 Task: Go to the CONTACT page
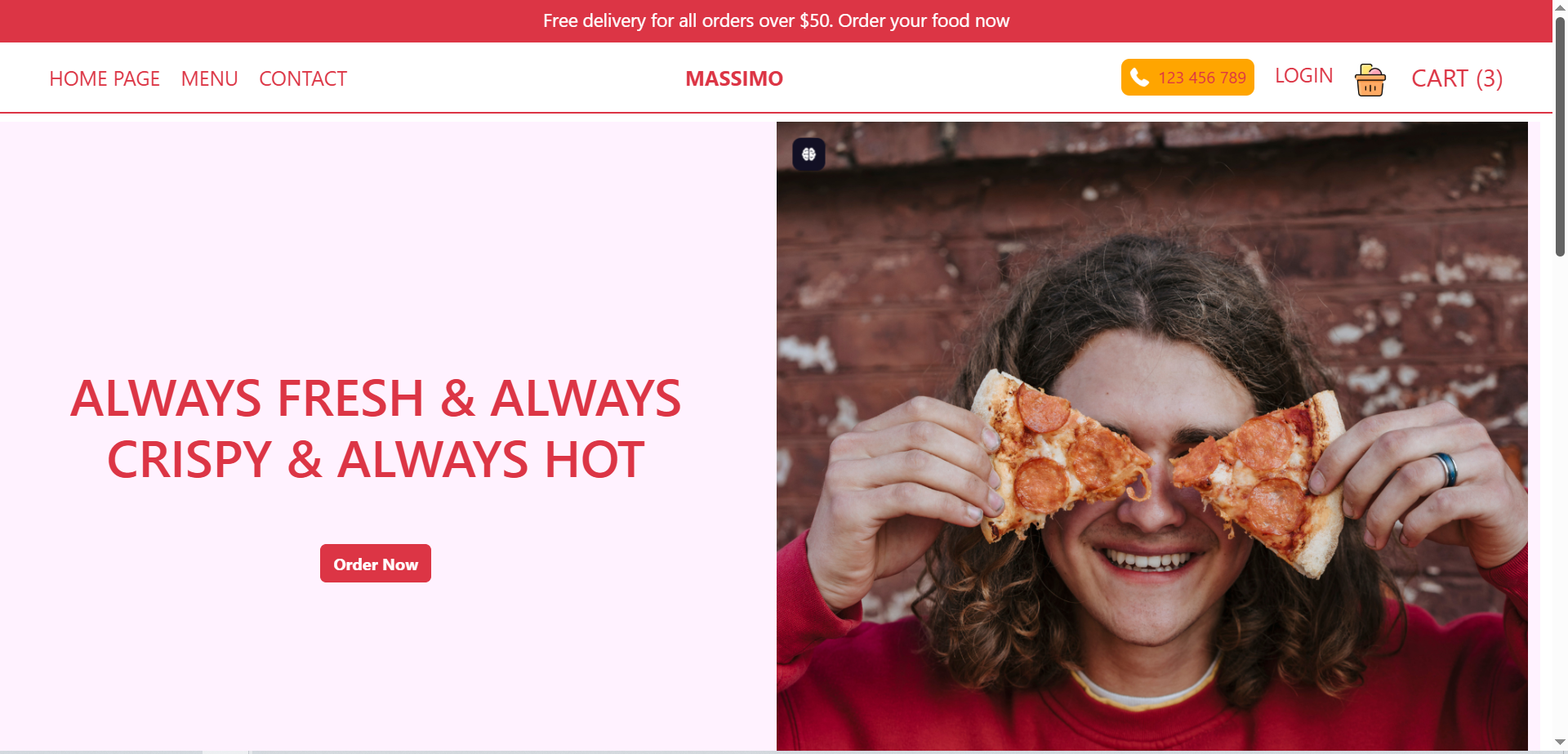point(303,78)
